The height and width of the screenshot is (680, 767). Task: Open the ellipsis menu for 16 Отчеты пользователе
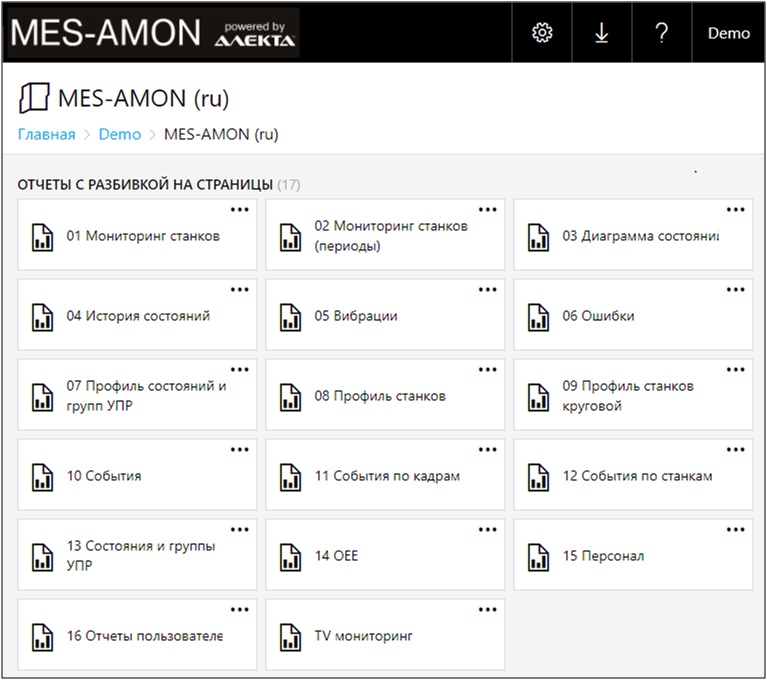pyautogui.click(x=240, y=610)
